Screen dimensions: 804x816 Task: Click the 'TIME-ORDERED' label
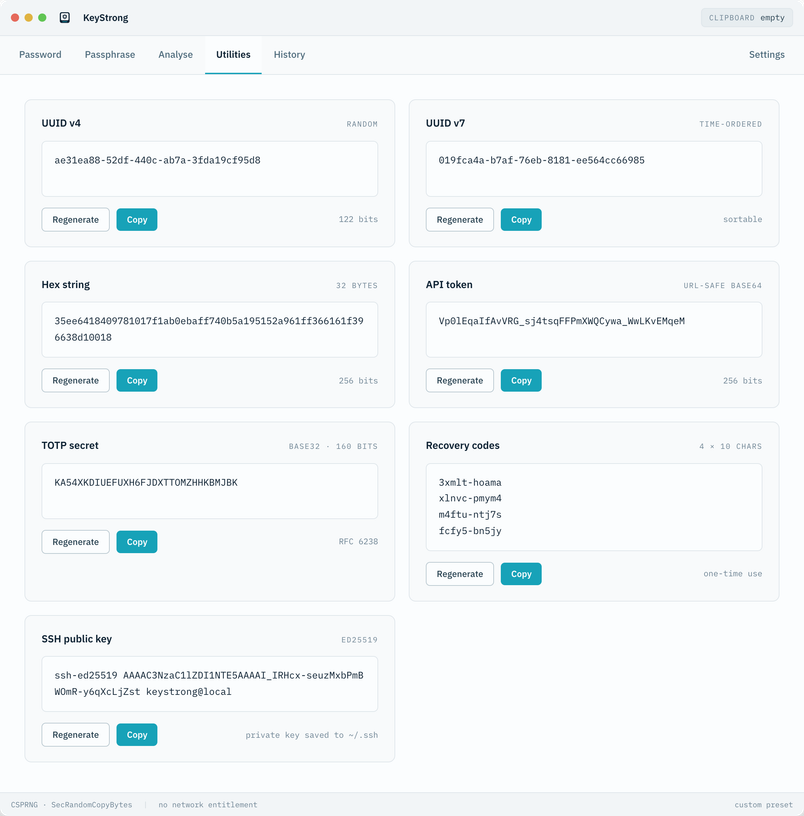click(x=730, y=124)
